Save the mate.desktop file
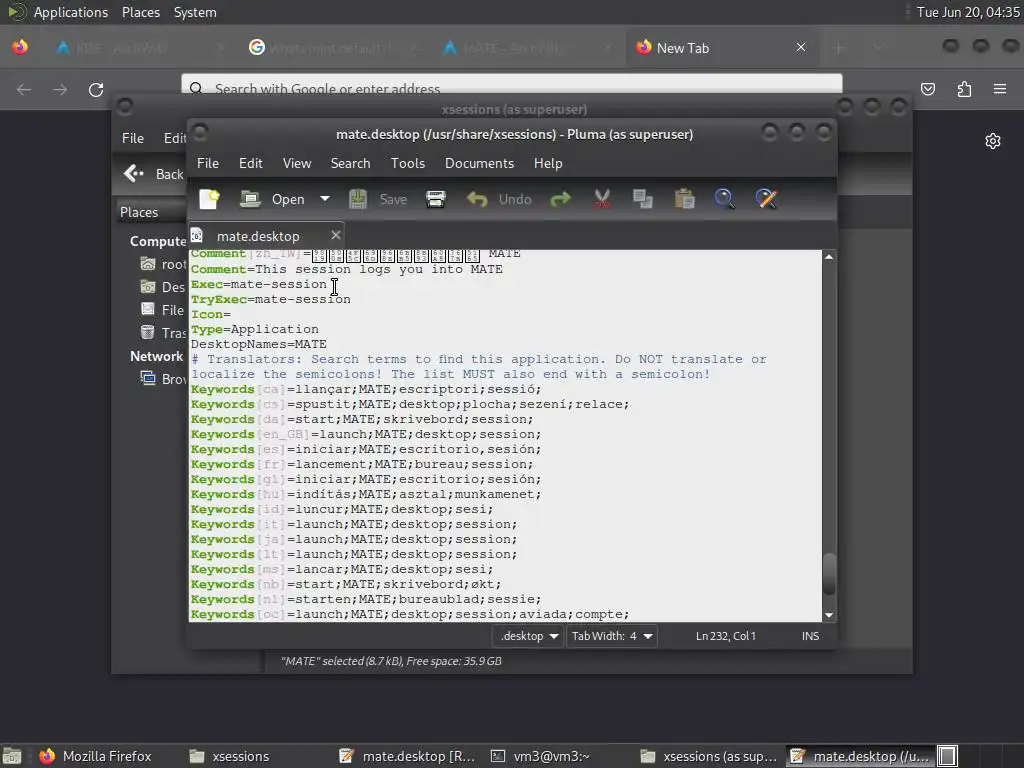Screen dimensions: 1024x768 [377, 199]
